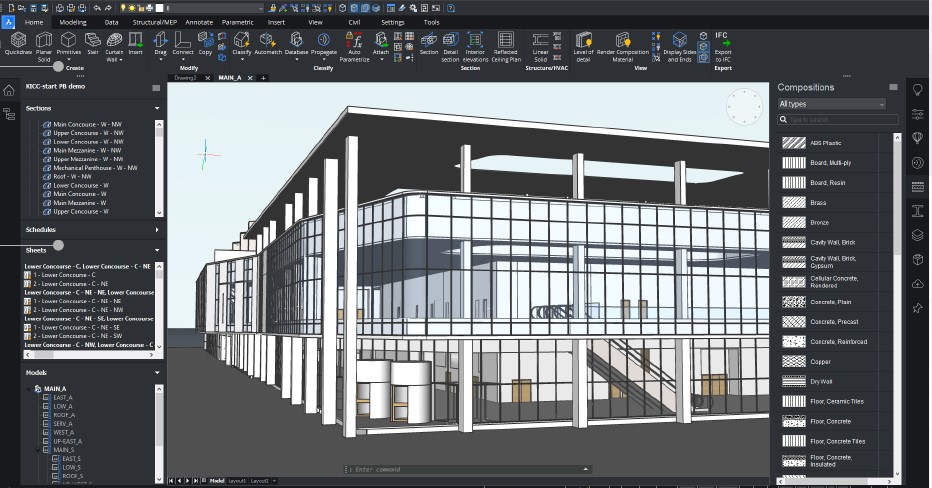Open the balloon icon in the right sidebar

tap(918, 138)
